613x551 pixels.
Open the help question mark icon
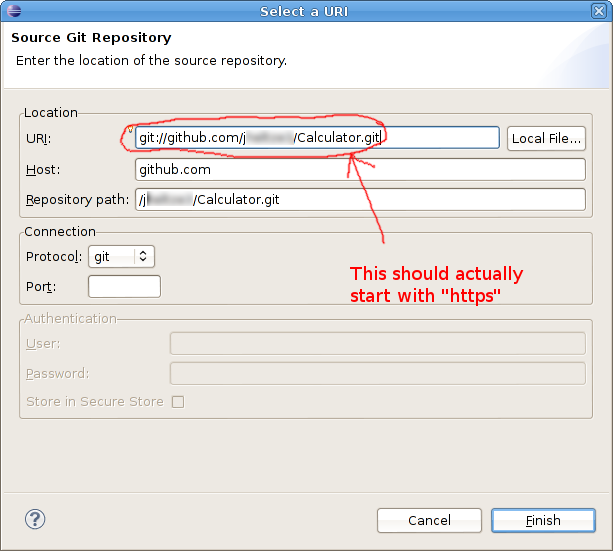[35, 519]
